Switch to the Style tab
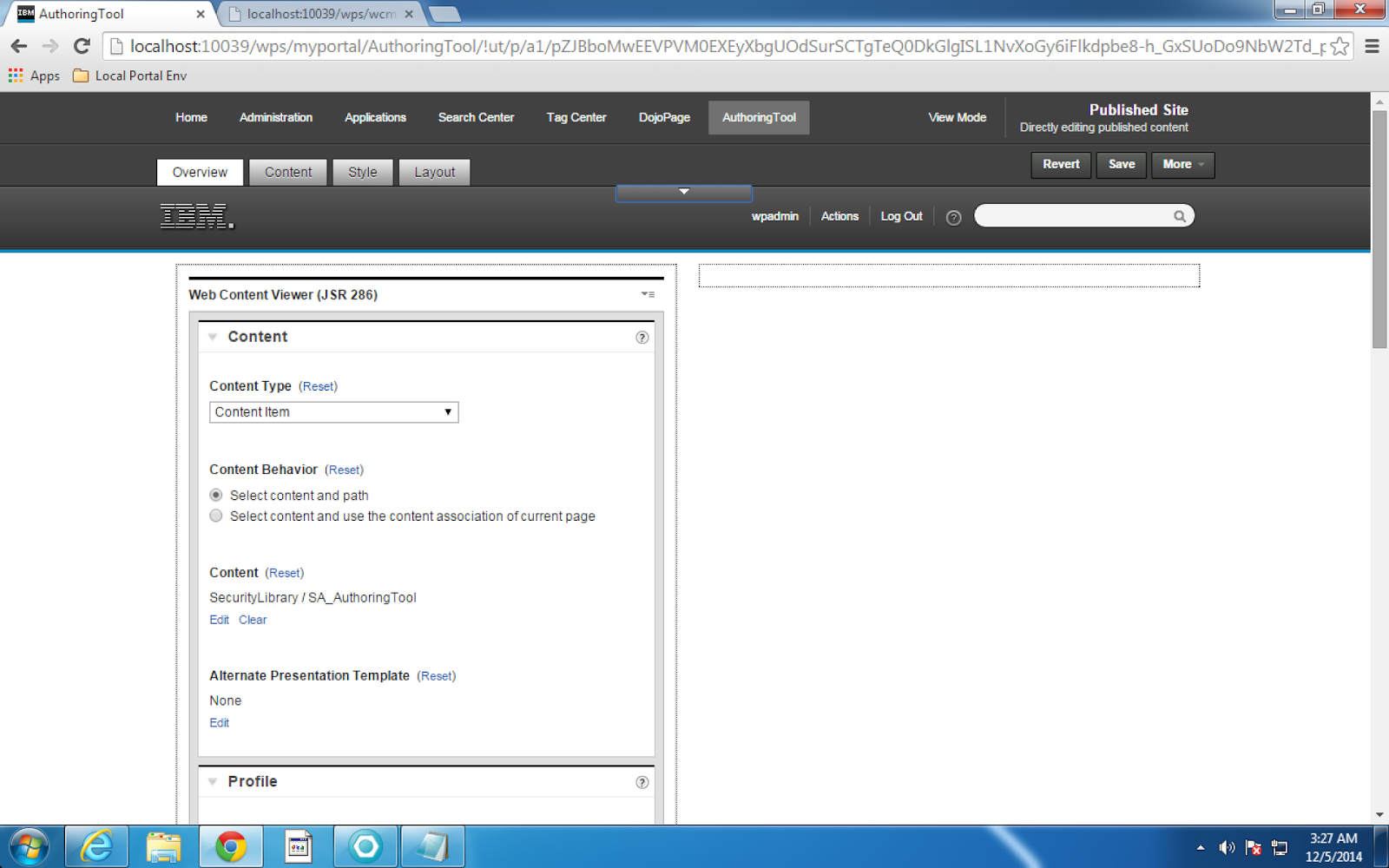This screenshot has height=868, width=1389. [x=363, y=172]
